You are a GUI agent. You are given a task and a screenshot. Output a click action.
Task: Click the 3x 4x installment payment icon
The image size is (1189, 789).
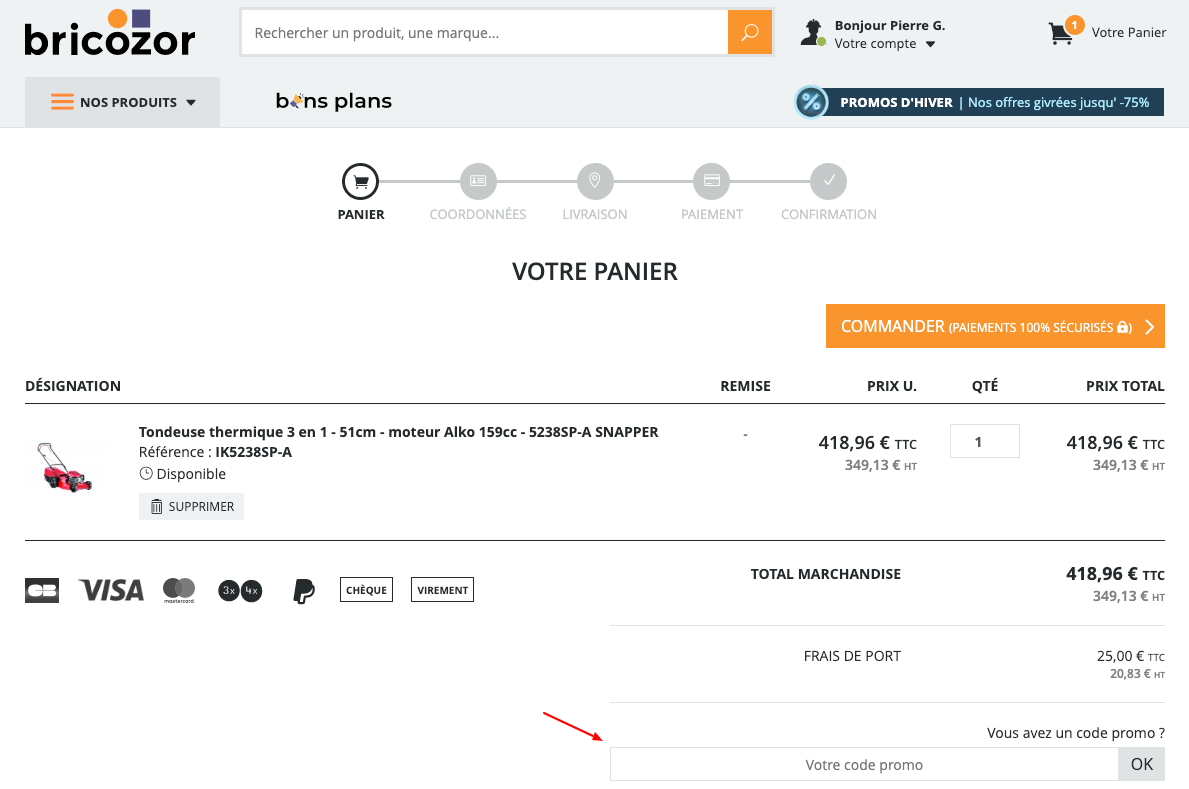tap(240, 590)
